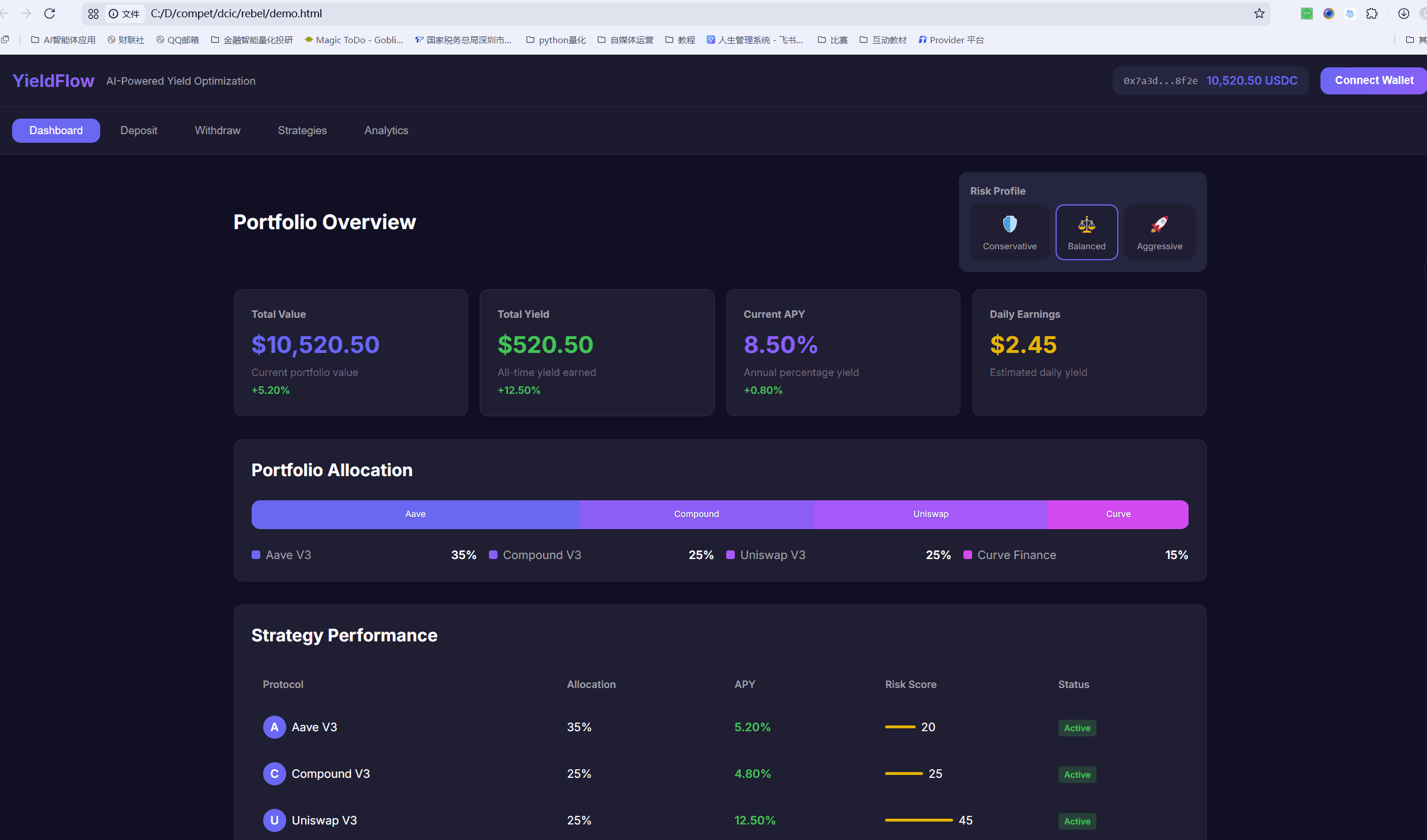Click the Aave V3 'A' avatar icon
Image resolution: width=1427 pixels, height=840 pixels.
pos(274,727)
